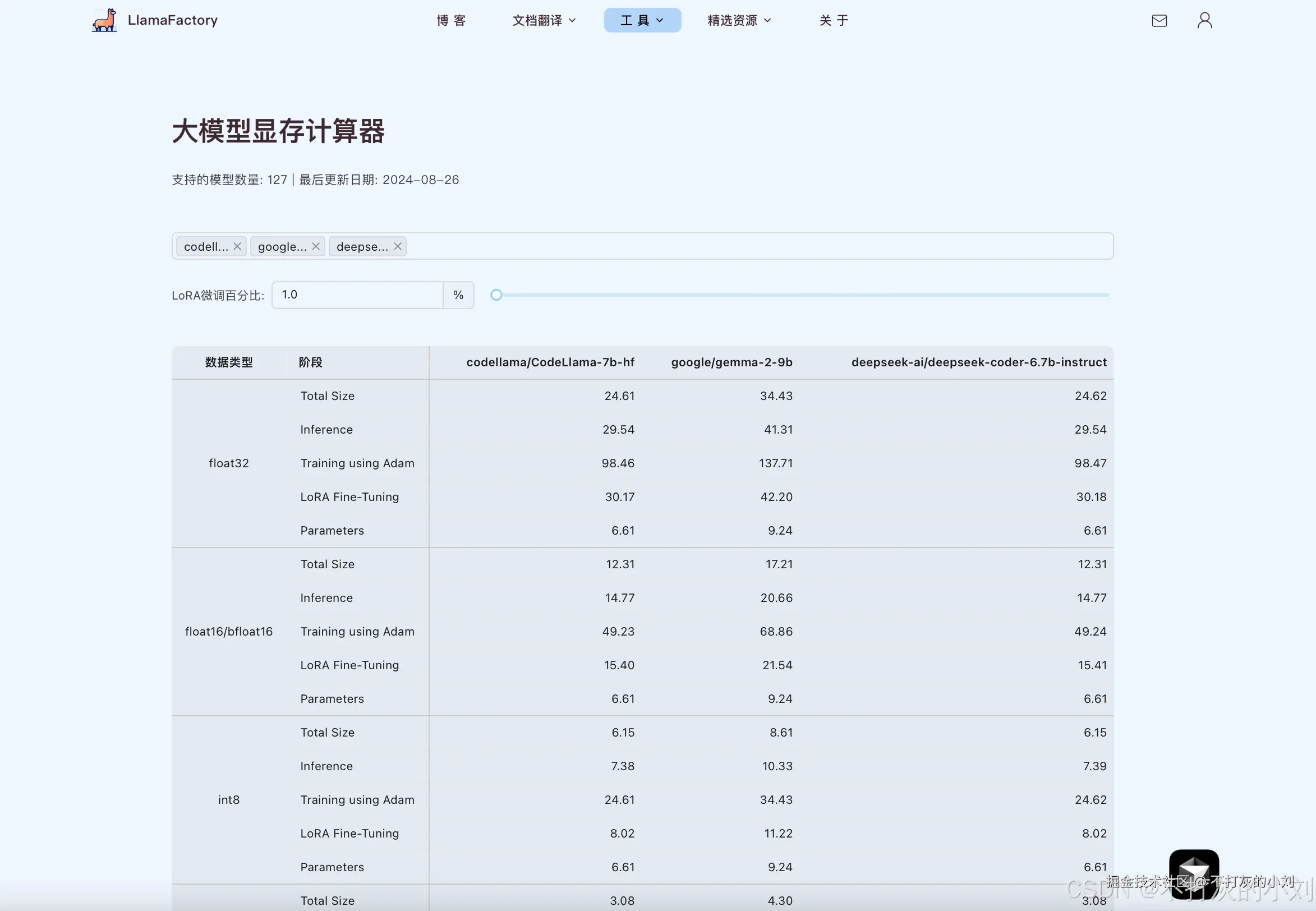Screen dimensions: 1316x911
Task: Remove the codell... model tag
Action: [x=237, y=247]
